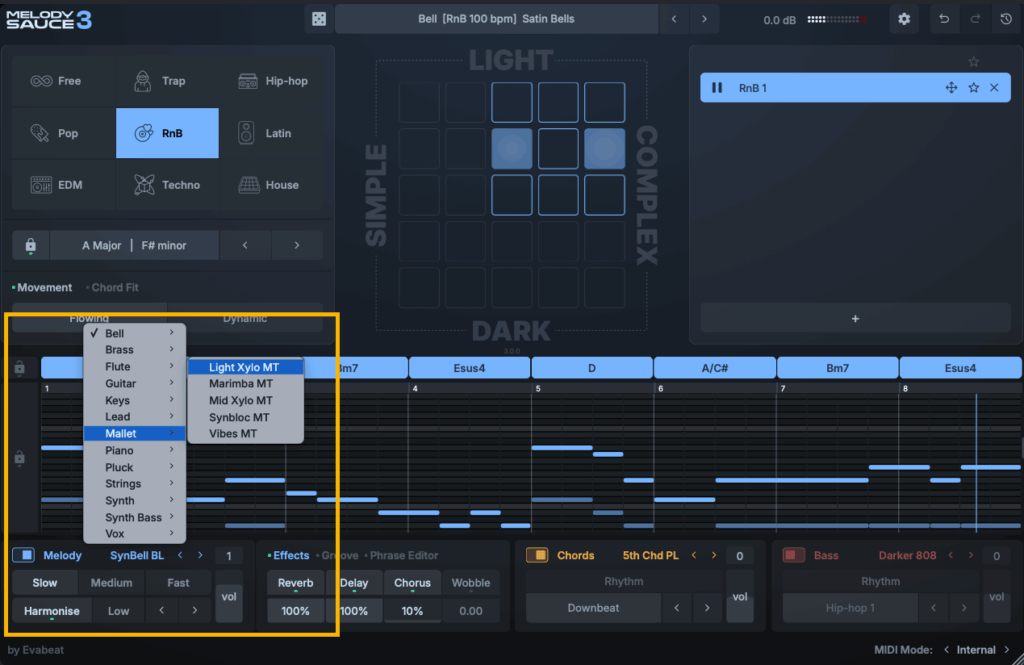Image resolution: width=1024 pixels, height=665 pixels.
Task: Select next Downbeat chord rhythm
Action: (x=707, y=608)
